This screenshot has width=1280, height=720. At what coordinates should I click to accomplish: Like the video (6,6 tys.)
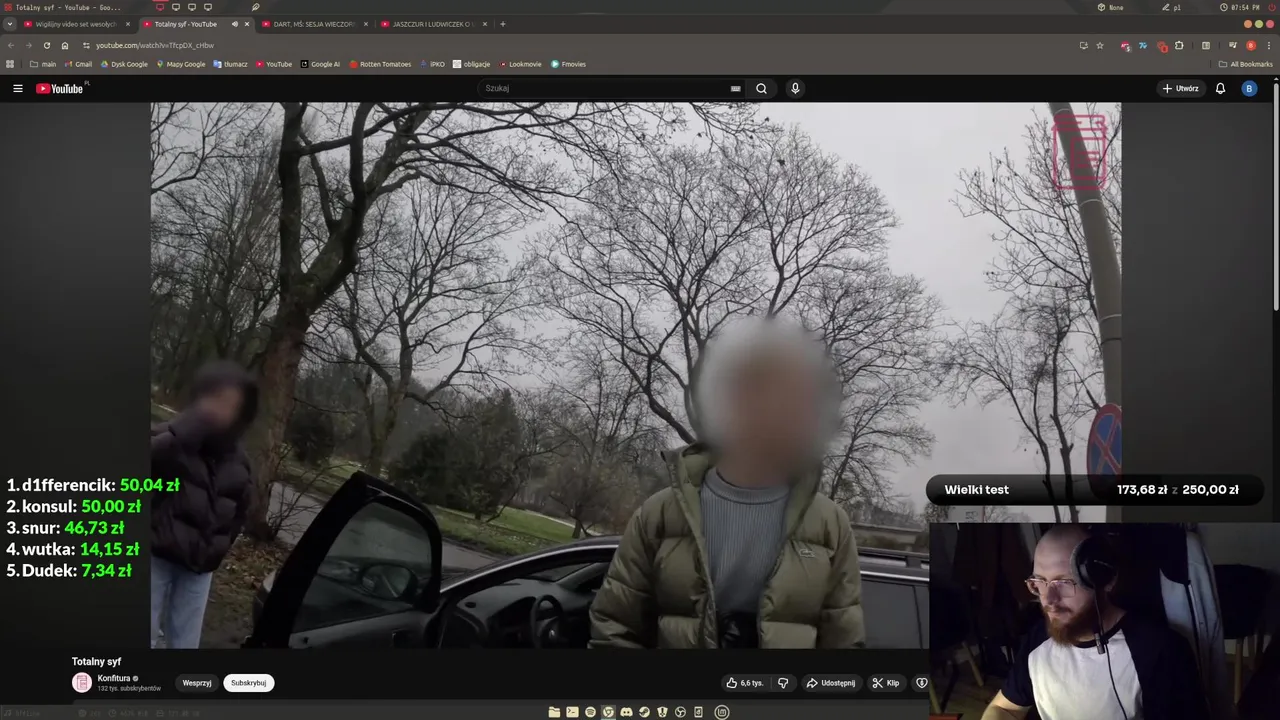744,683
